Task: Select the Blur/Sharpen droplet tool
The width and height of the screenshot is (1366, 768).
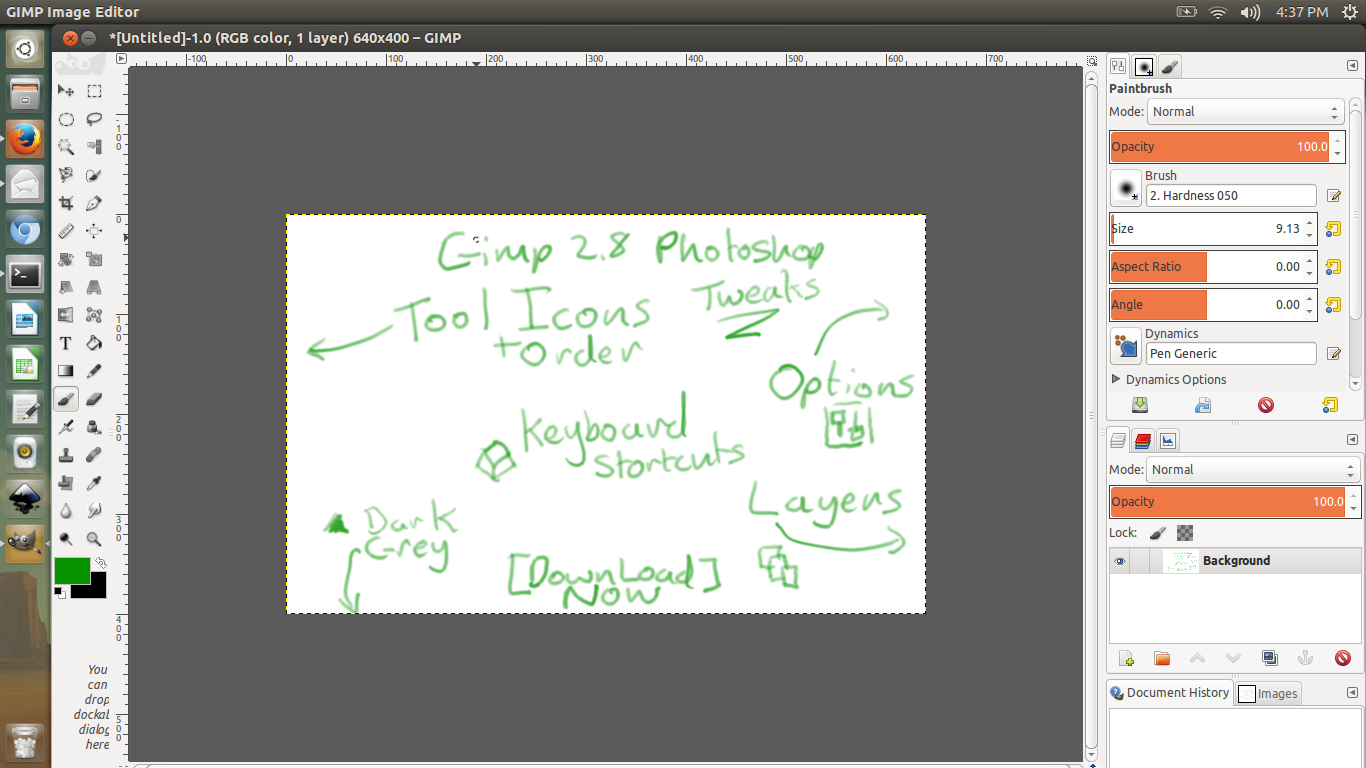Action: tap(66, 511)
